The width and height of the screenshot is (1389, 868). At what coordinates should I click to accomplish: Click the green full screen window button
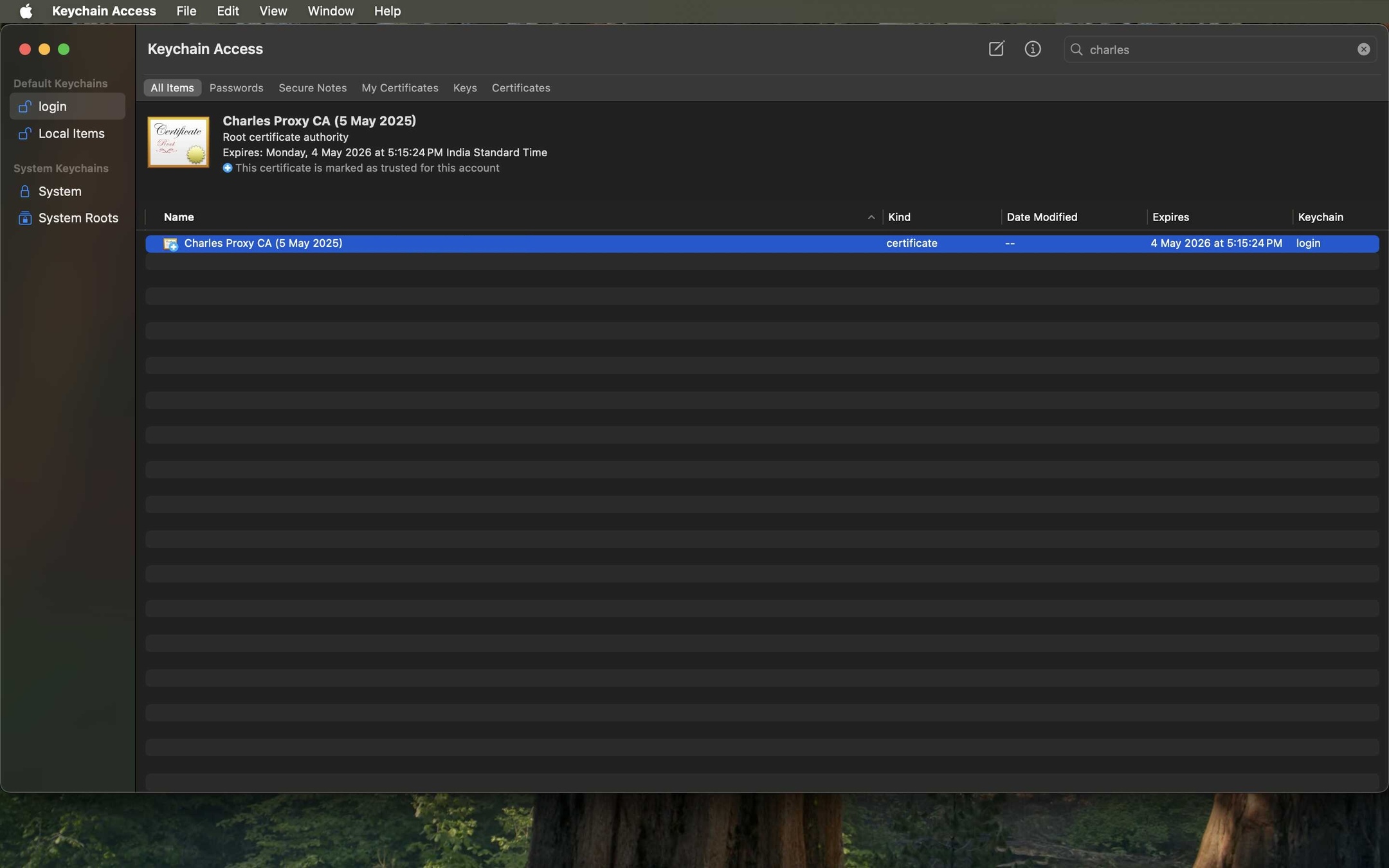click(64, 50)
